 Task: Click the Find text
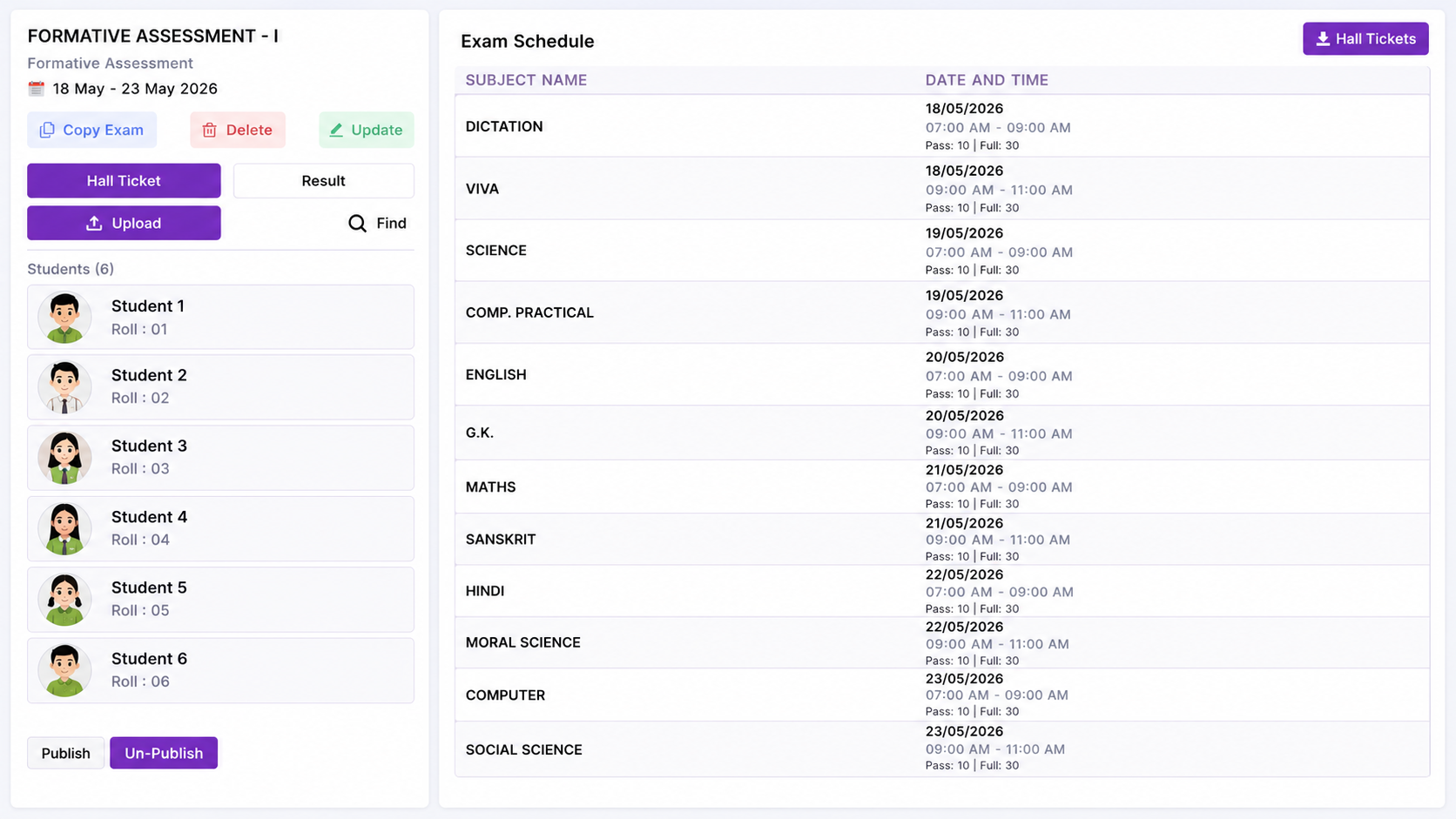[391, 224]
